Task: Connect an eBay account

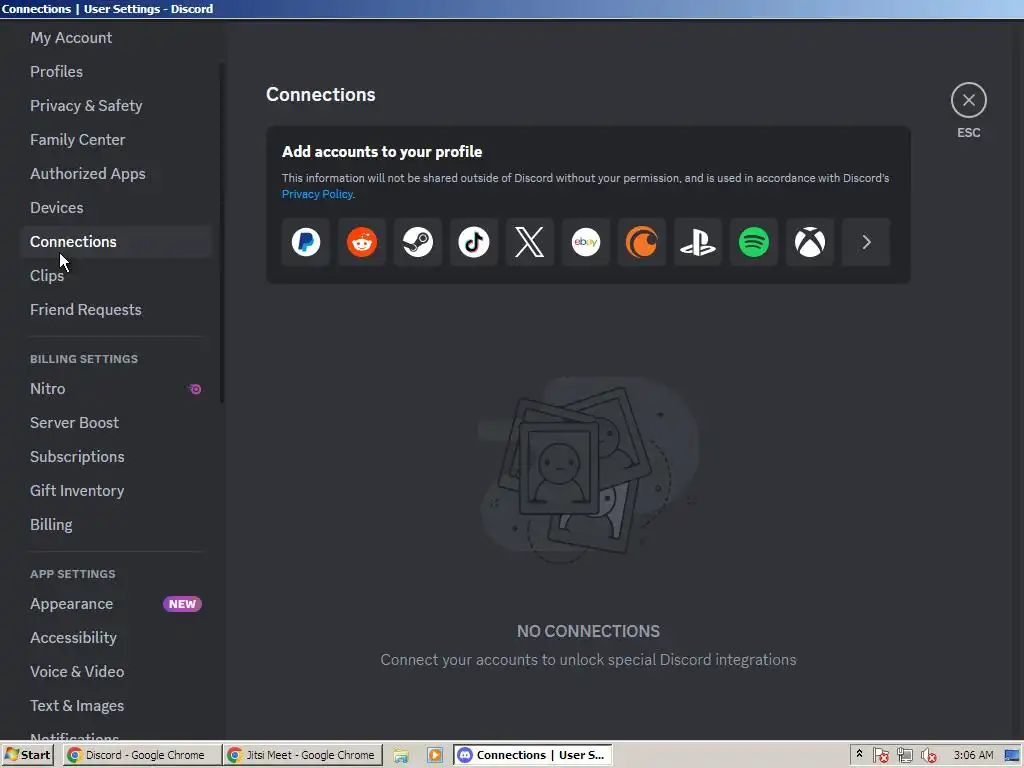Action: pos(586,242)
